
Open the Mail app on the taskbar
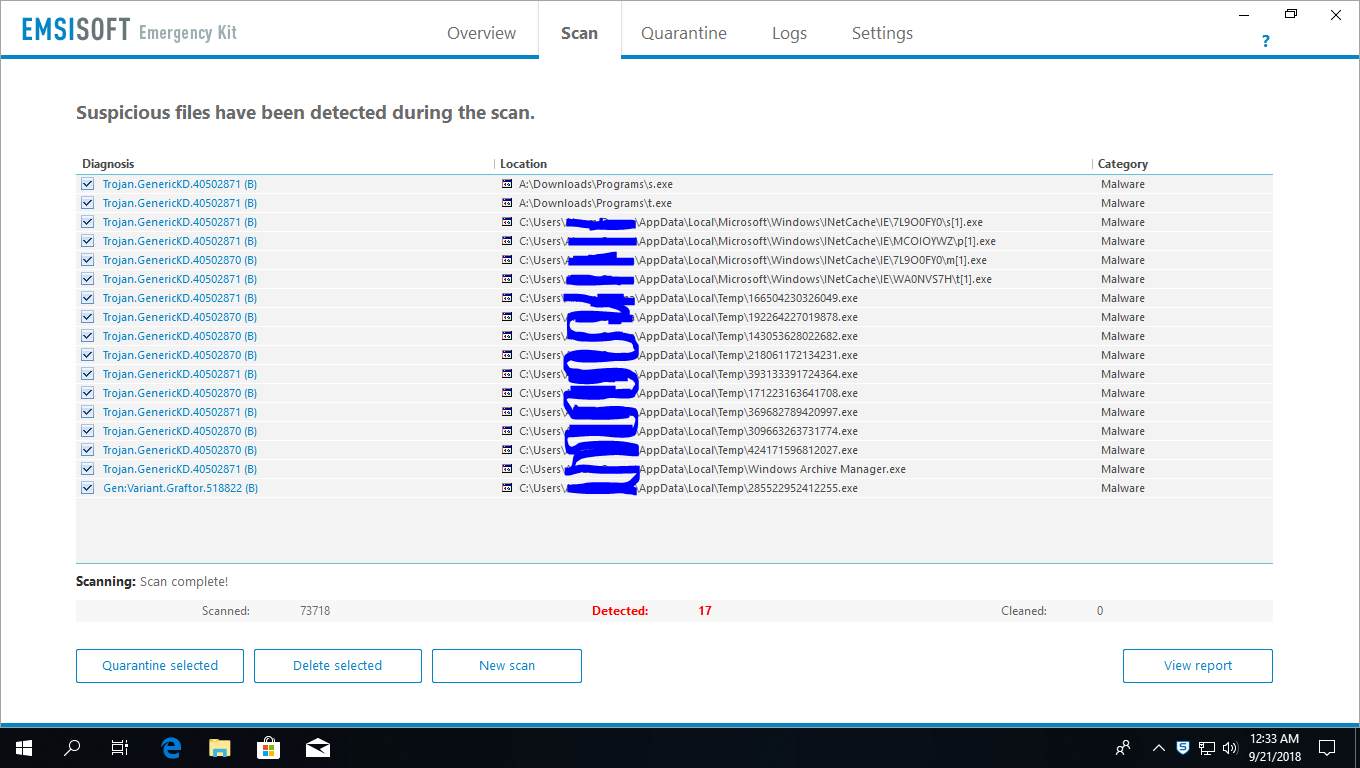[x=318, y=747]
